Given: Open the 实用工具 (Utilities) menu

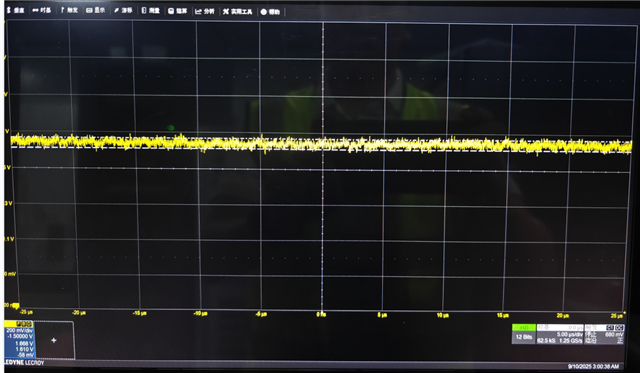Looking at the screenshot, I should [237, 11].
